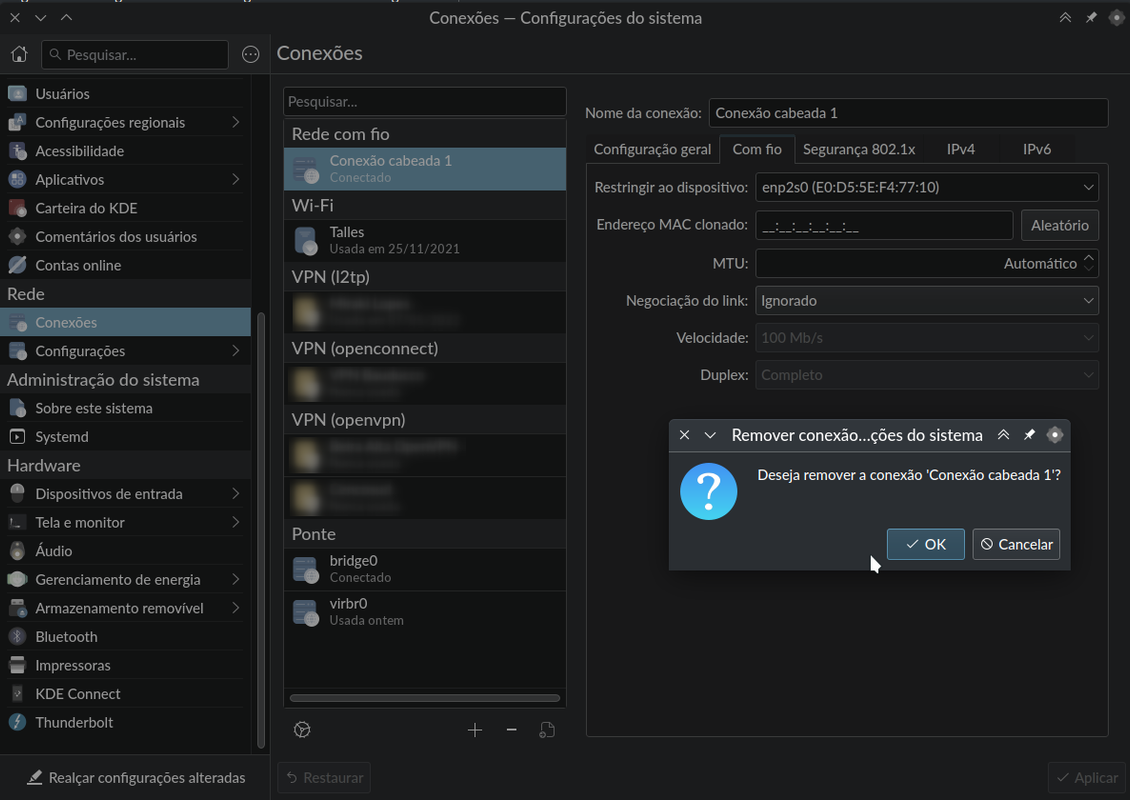Click the MTU spinner arrows
The image size is (1130, 800).
1089,263
